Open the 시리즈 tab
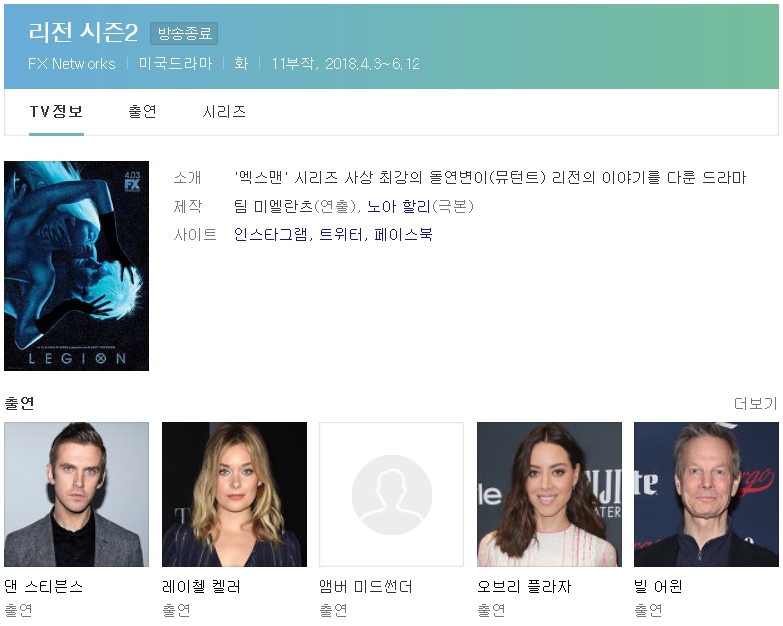 click(224, 112)
